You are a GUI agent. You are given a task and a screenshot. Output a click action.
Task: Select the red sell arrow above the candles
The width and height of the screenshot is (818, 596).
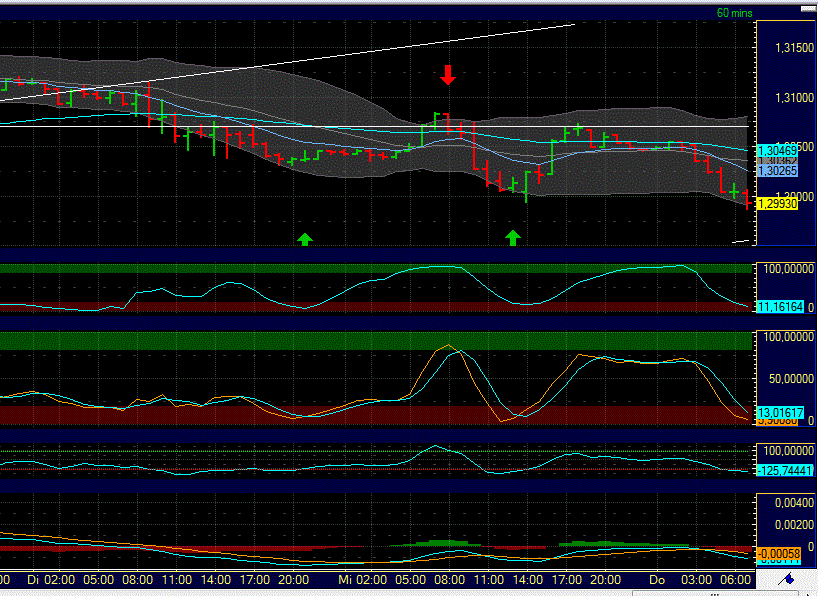[448, 76]
